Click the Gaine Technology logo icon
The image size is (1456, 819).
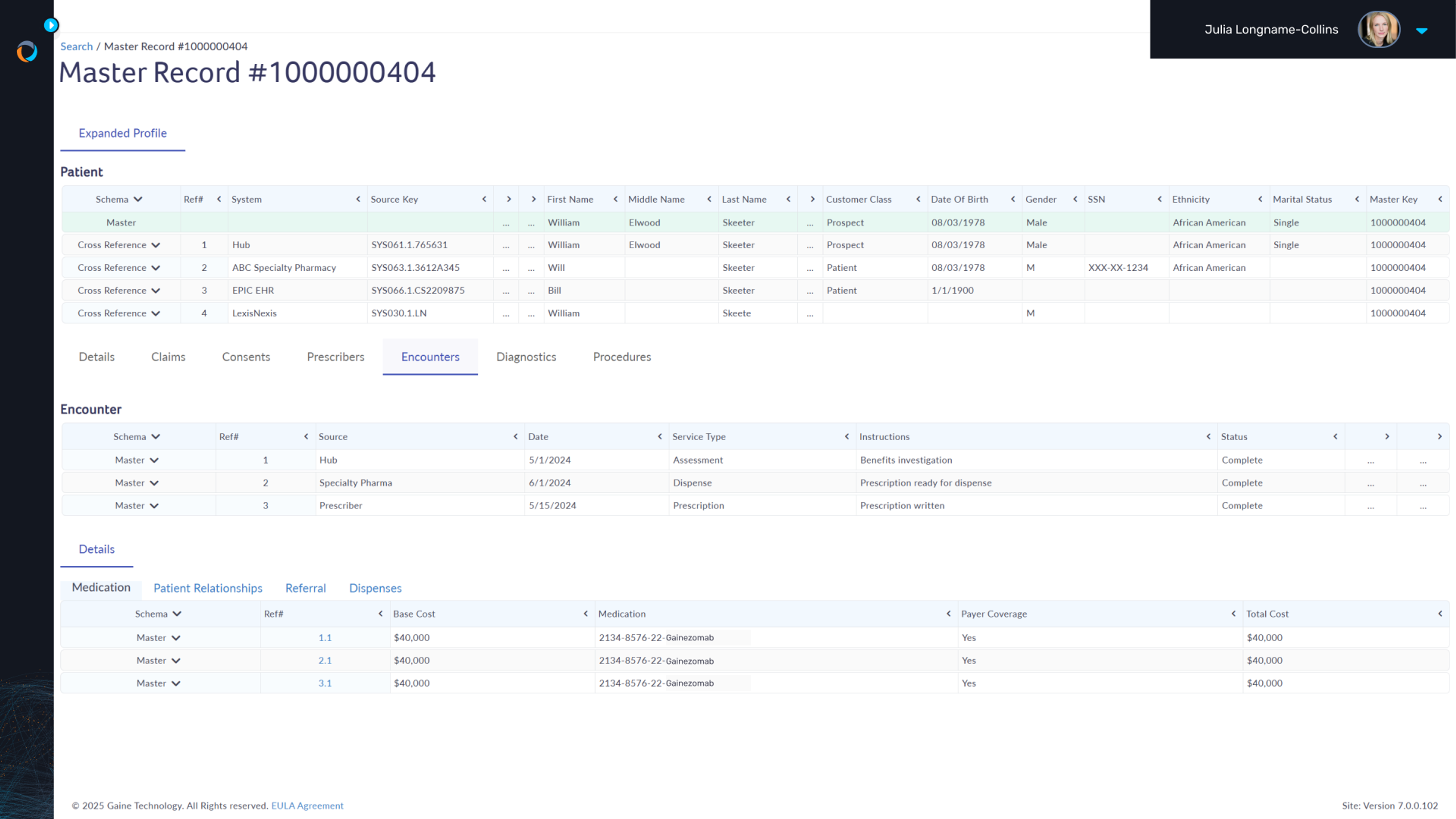27,51
